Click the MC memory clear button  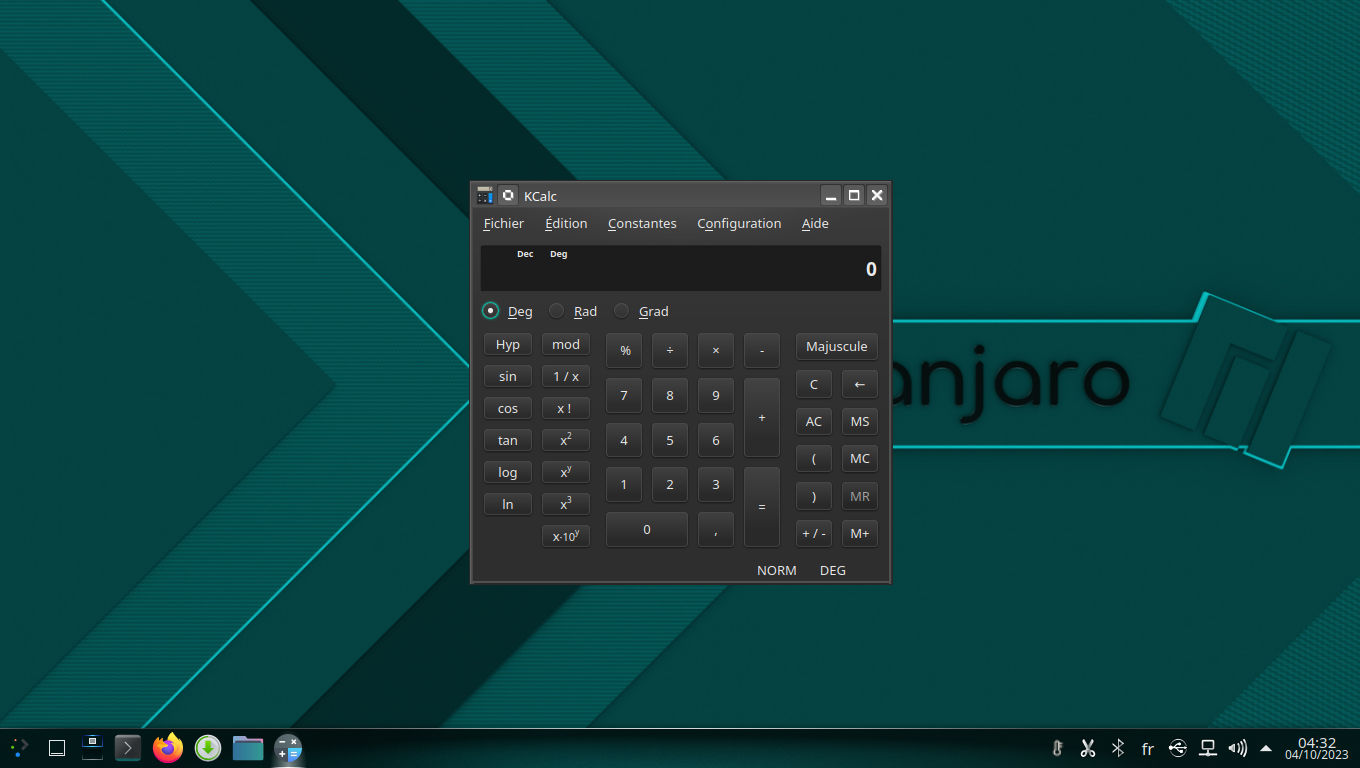860,458
